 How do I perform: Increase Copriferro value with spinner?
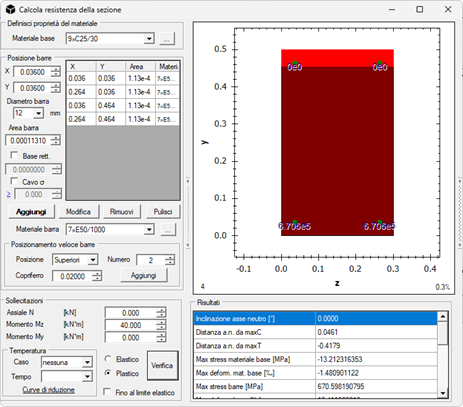tap(97, 274)
